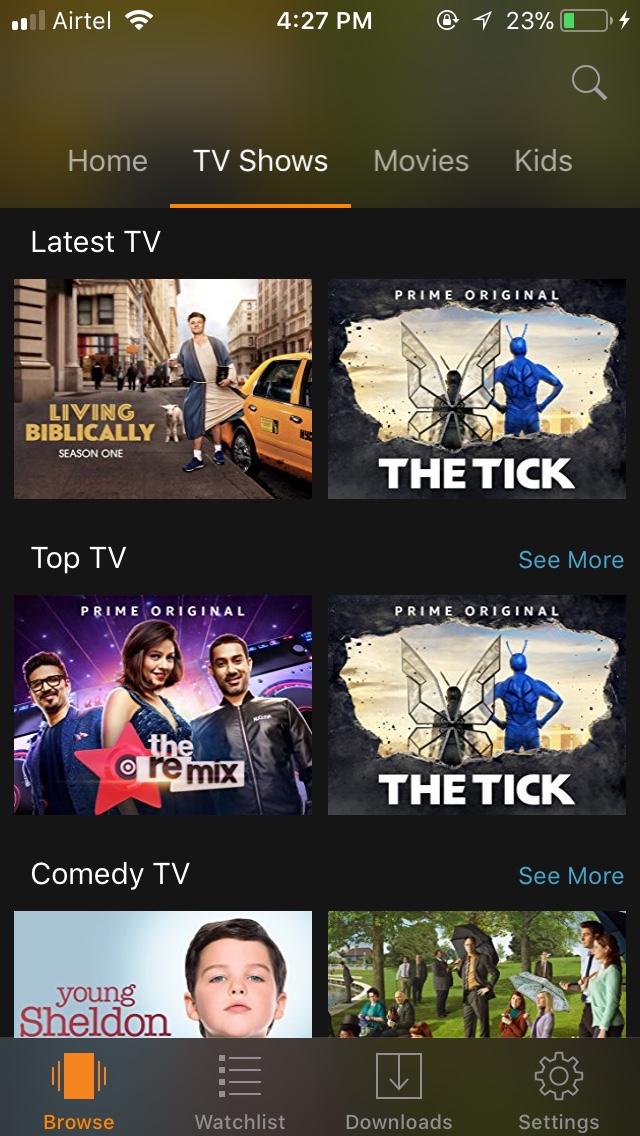Open Living Biblically thumbnail
The height and width of the screenshot is (1136, 640).
coord(163,389)
